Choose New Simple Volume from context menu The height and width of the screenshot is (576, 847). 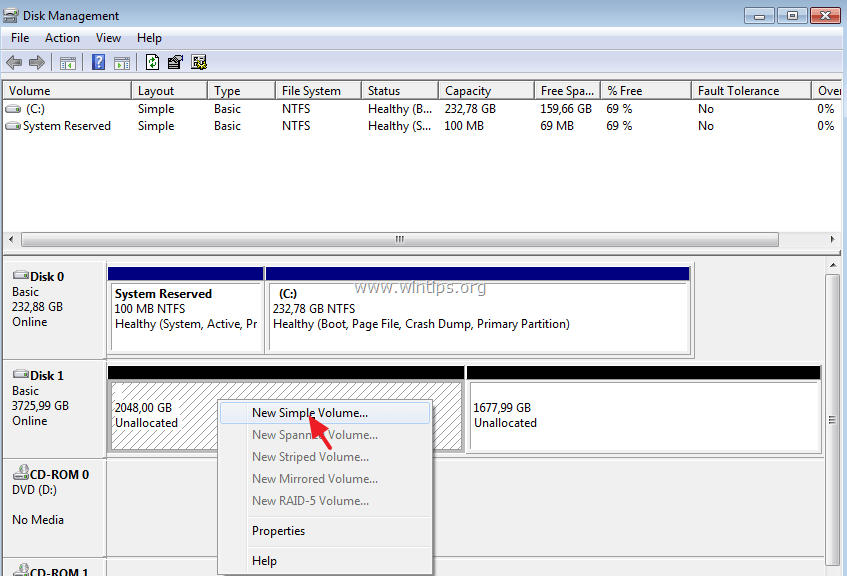tap(312, 412)
